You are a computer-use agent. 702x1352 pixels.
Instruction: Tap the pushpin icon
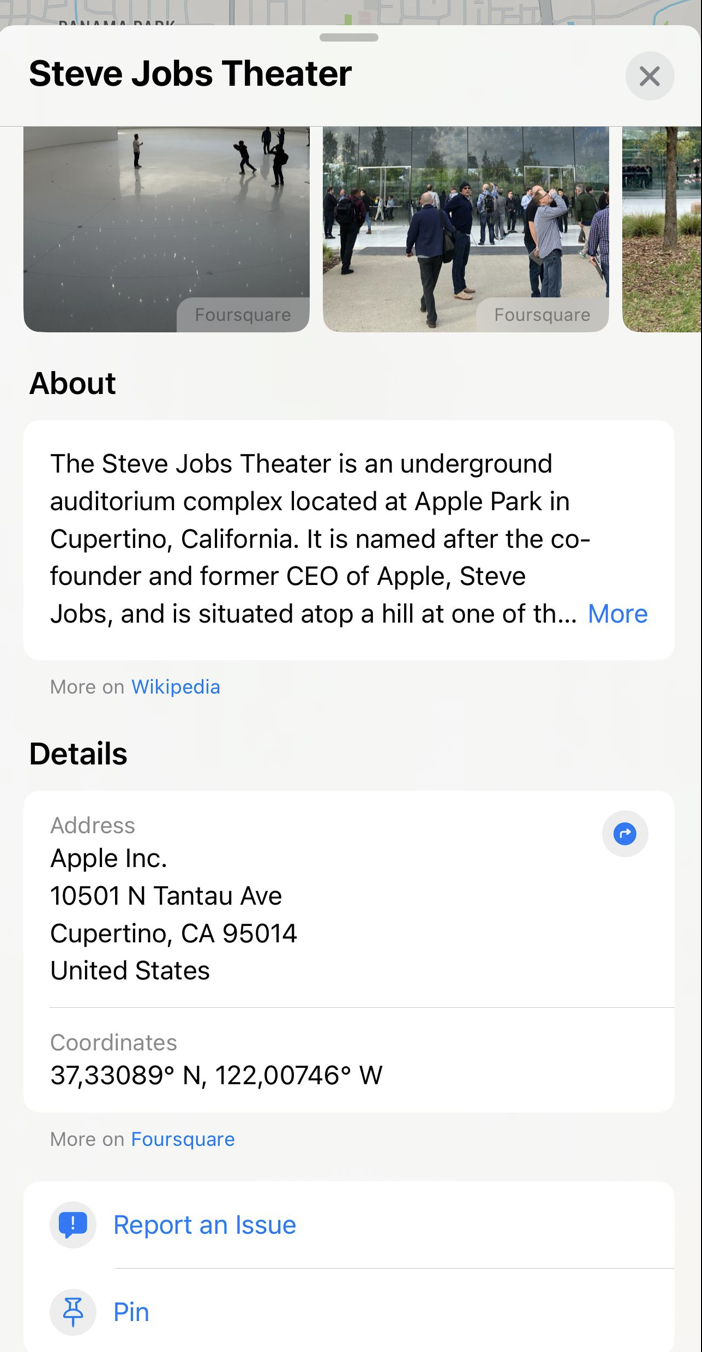point(73,1312)
